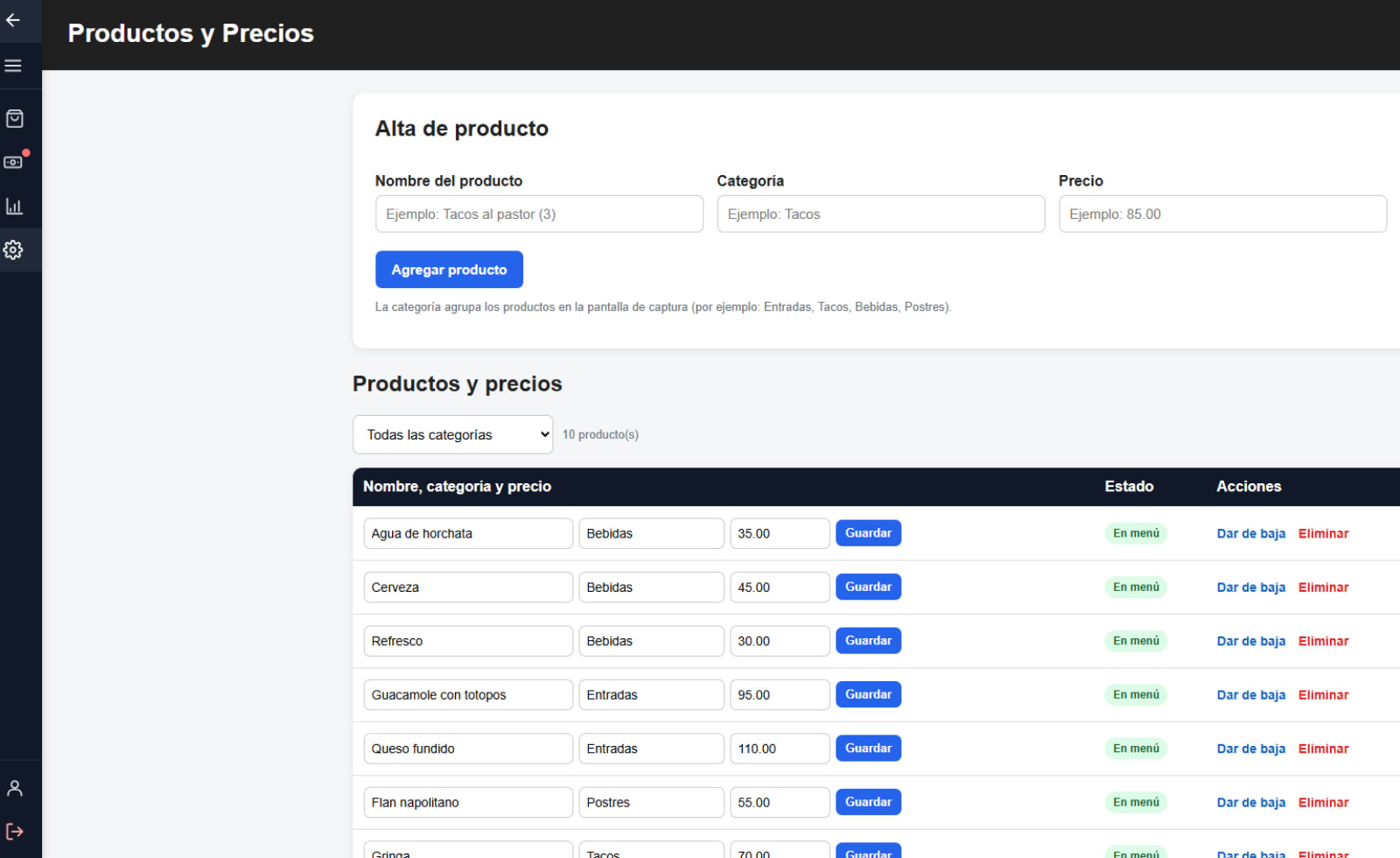Focus the Nombre del producto field
Viewport: 1400px width, 858px height.
point(539,214)
